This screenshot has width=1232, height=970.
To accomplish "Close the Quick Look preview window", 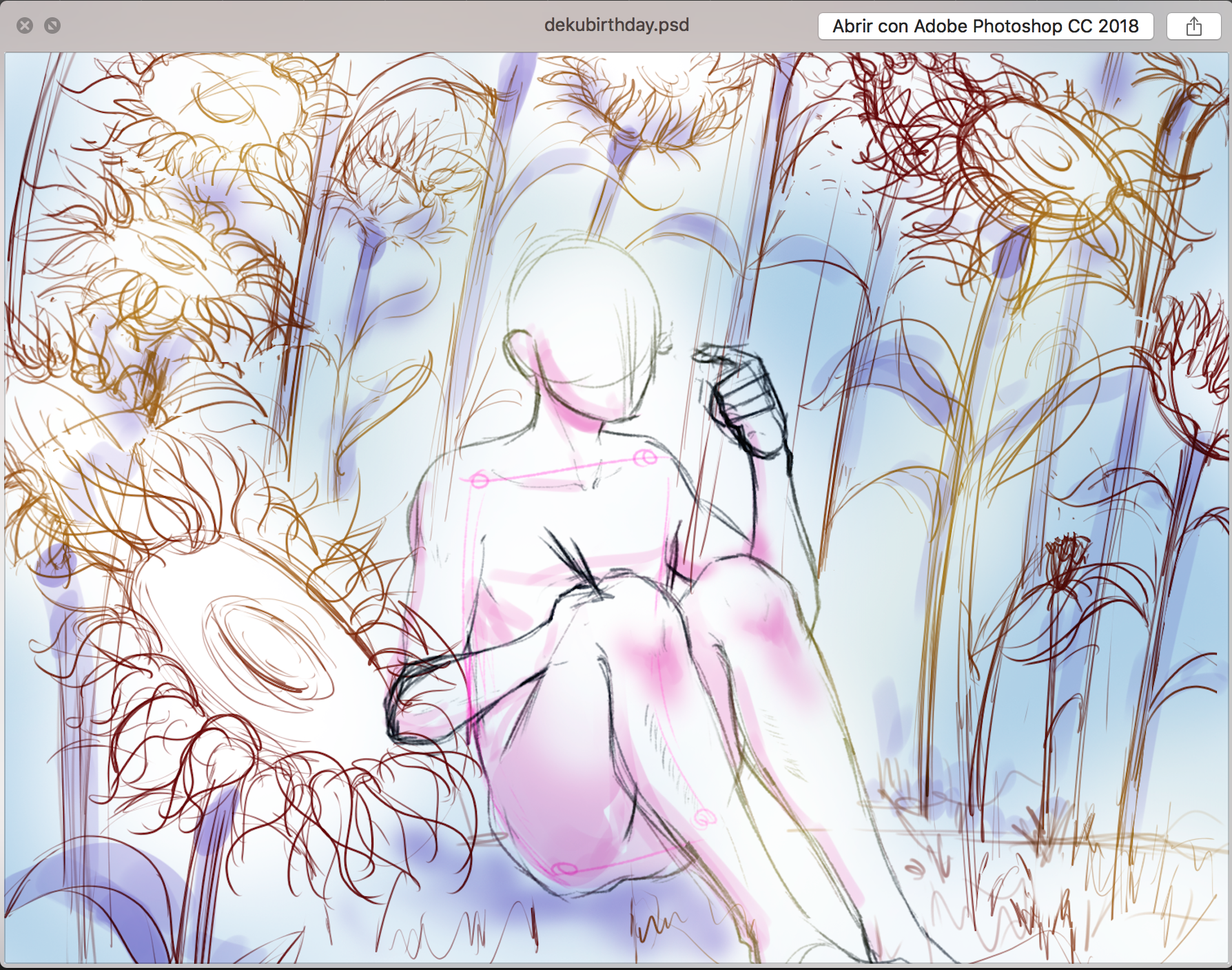I will (x=25, y=25).
